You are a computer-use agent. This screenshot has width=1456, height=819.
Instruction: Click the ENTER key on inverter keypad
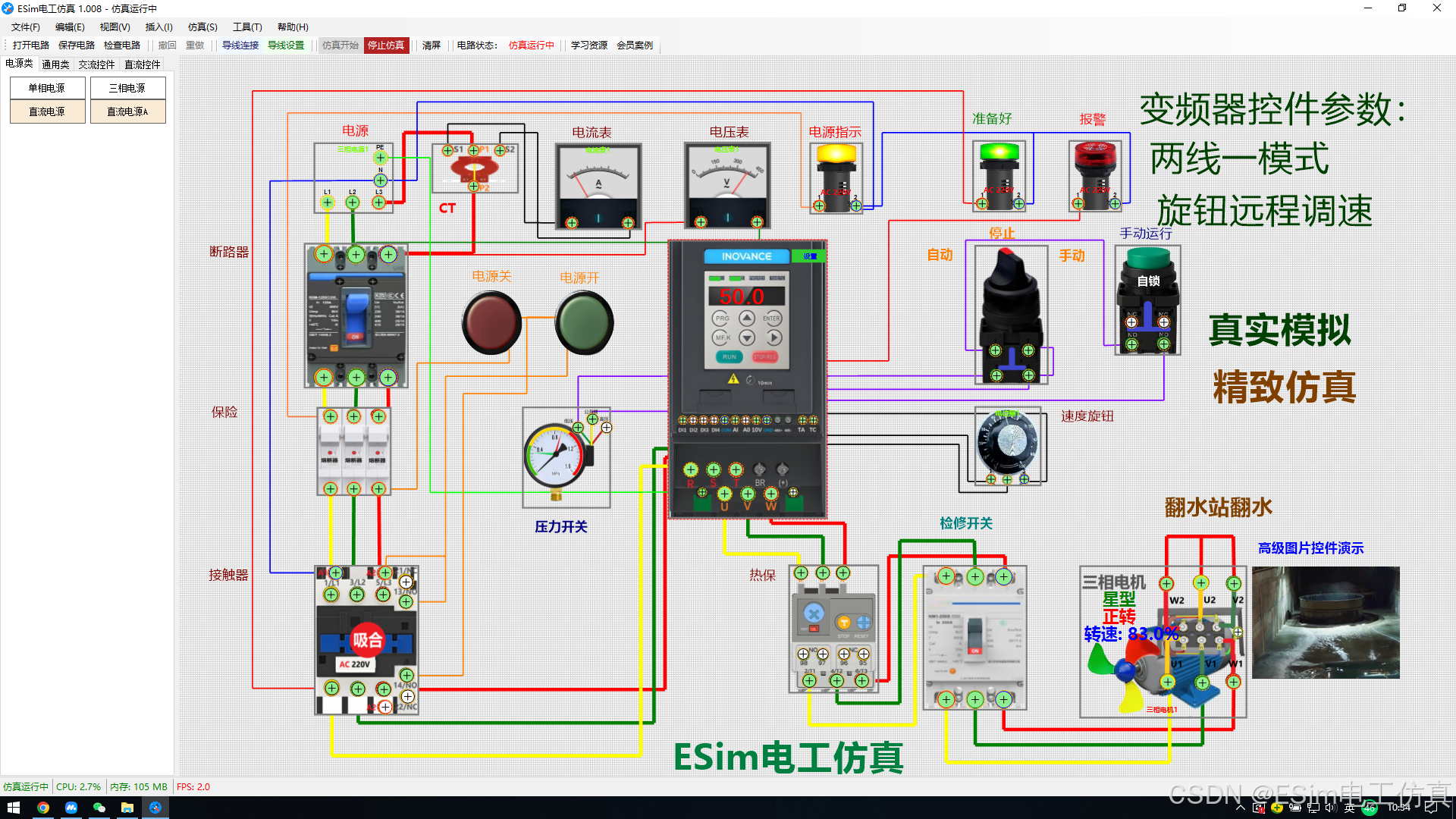click(771, 318)
